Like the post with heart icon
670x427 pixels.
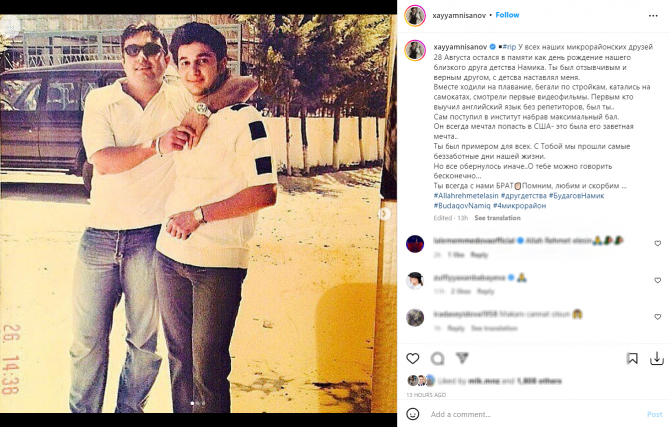click(x=412, y=359)
